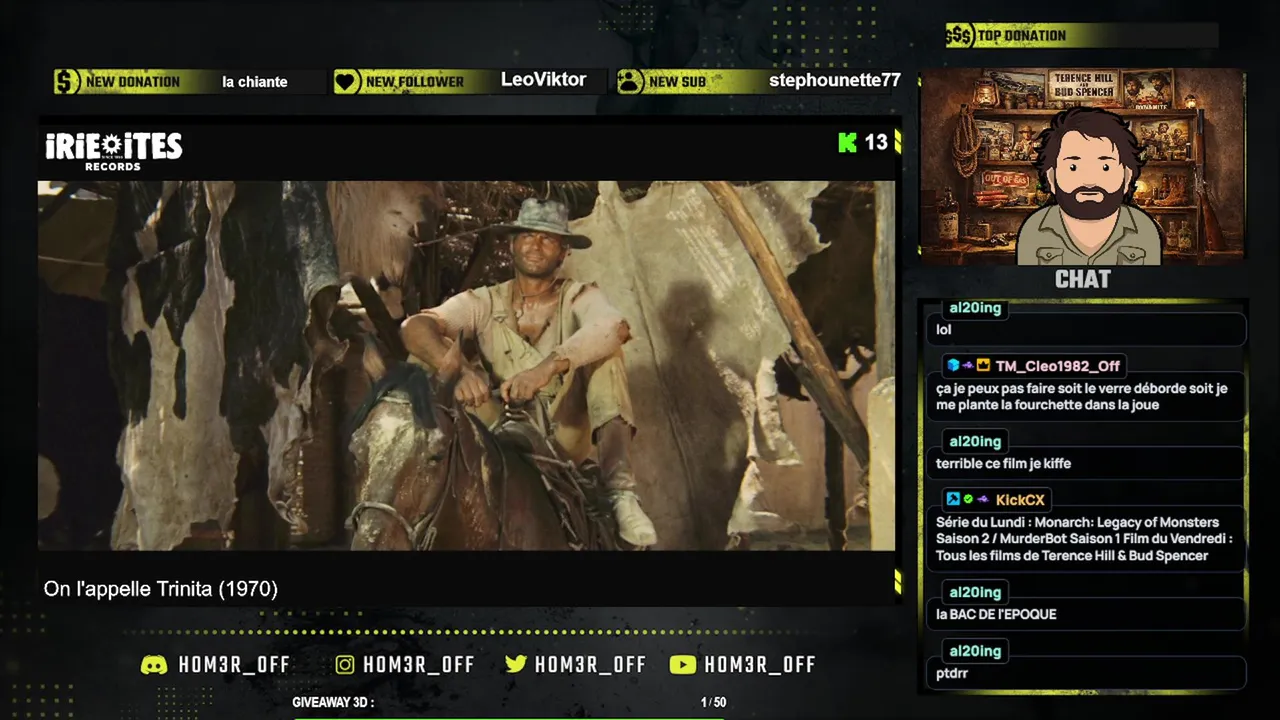
Task: Click the al20ing username above 'lol'
Action: coord(975,308)
